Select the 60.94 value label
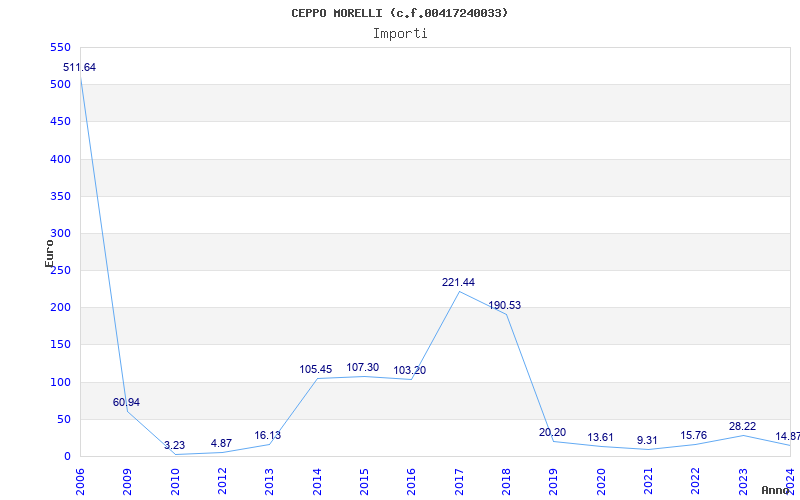This screenshot has height=500, width=800. point(126,402)
